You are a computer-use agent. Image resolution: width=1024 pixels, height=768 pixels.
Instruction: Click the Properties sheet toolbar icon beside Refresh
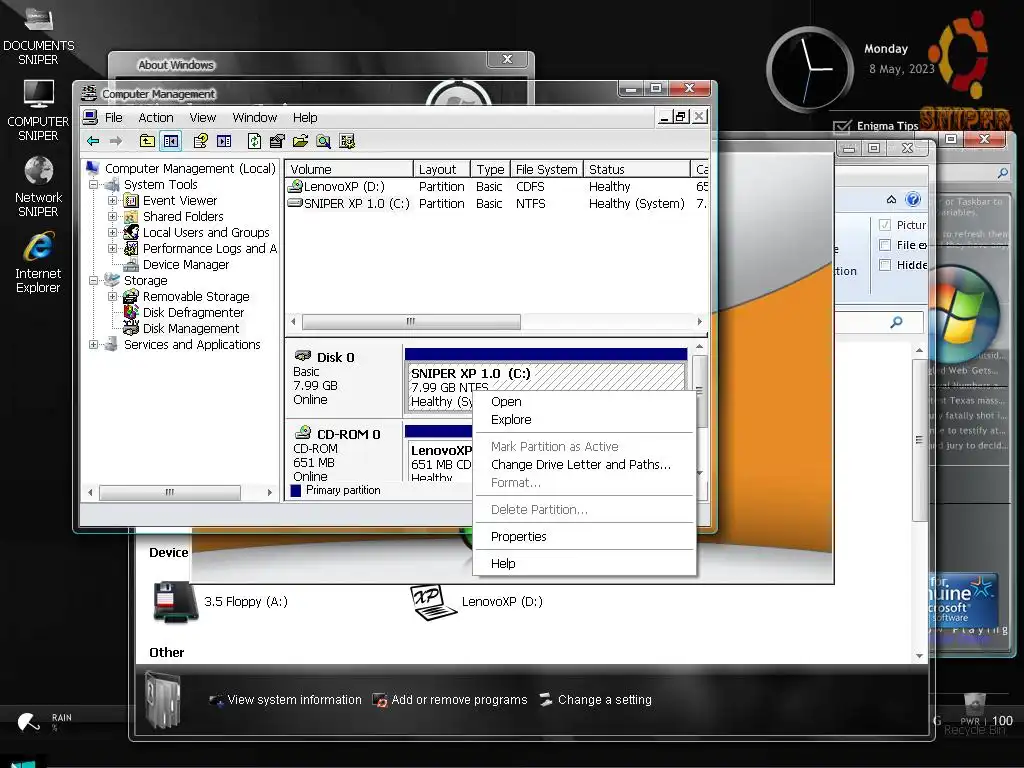277,141
